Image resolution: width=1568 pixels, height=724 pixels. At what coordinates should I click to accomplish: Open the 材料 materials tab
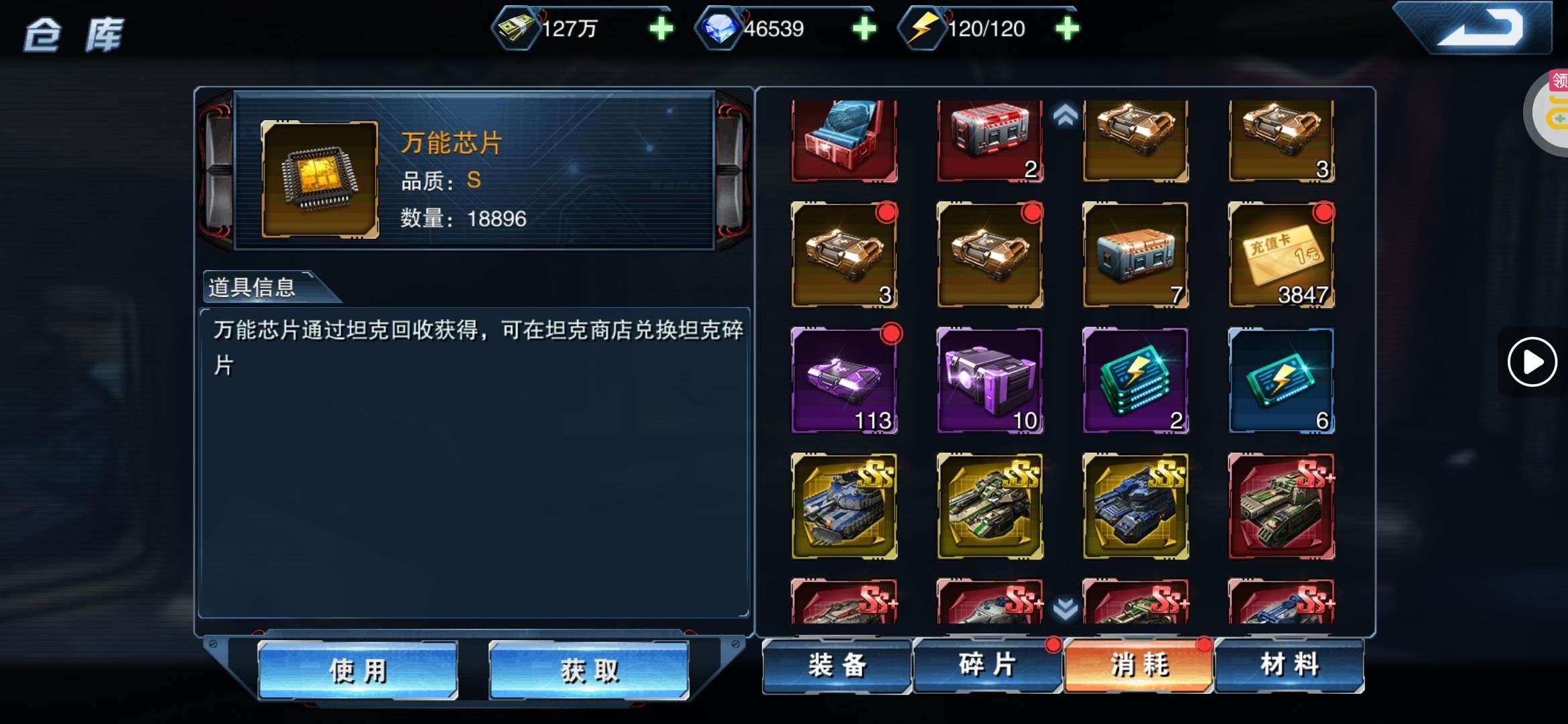1289,666
